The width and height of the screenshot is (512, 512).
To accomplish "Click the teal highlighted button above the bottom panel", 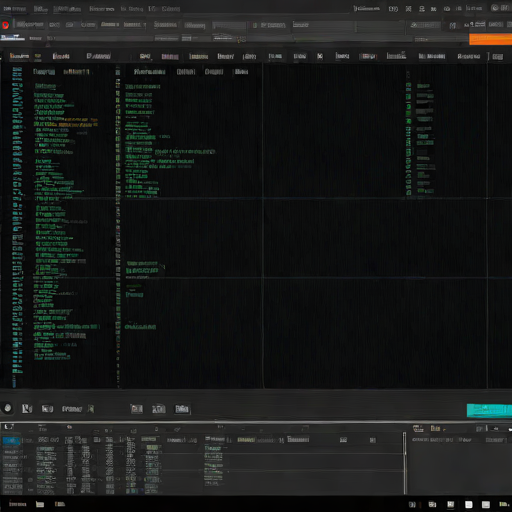I will 489,410.
